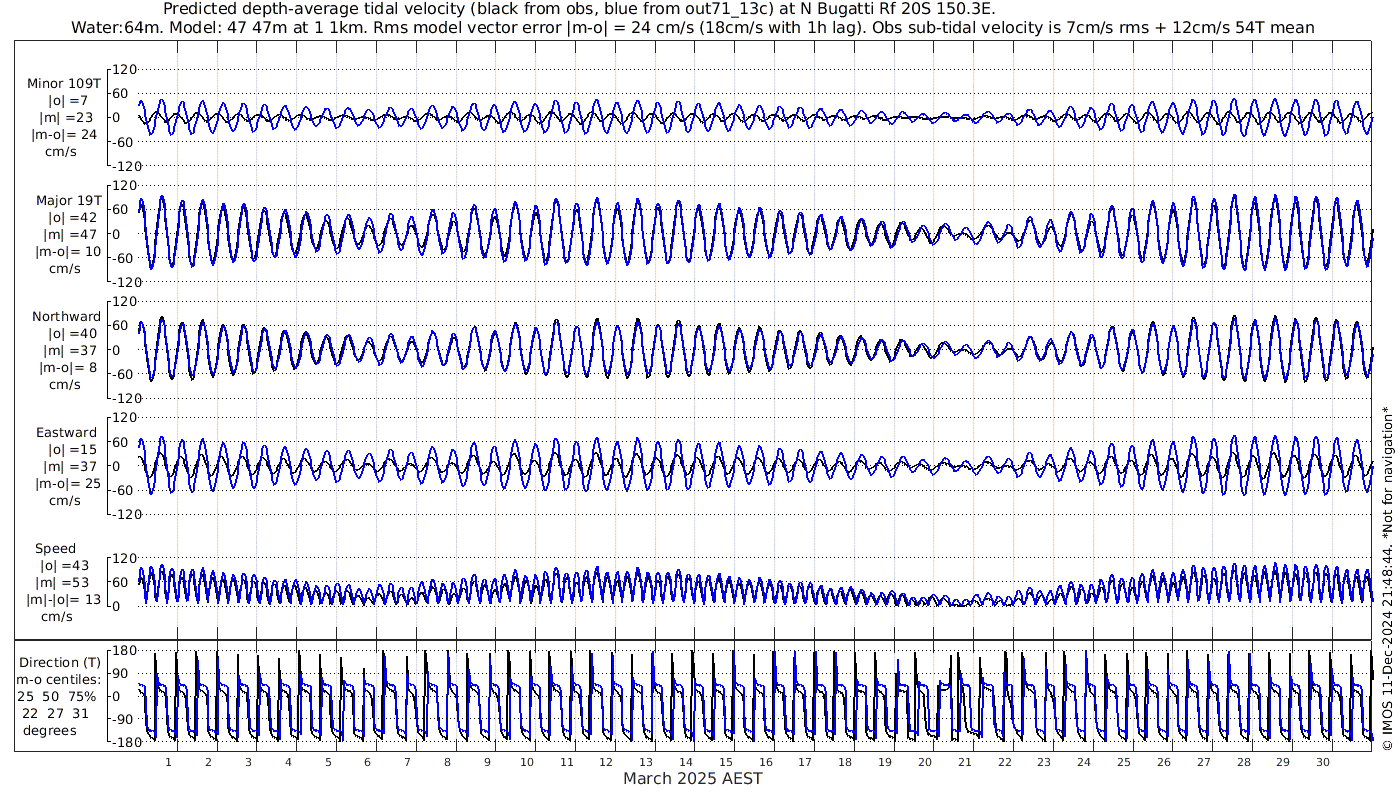The width and height of the screenshot is (1400, 800).
Task: Select the 'Direction (T)' panel label
Action: [x=61, y=663]
